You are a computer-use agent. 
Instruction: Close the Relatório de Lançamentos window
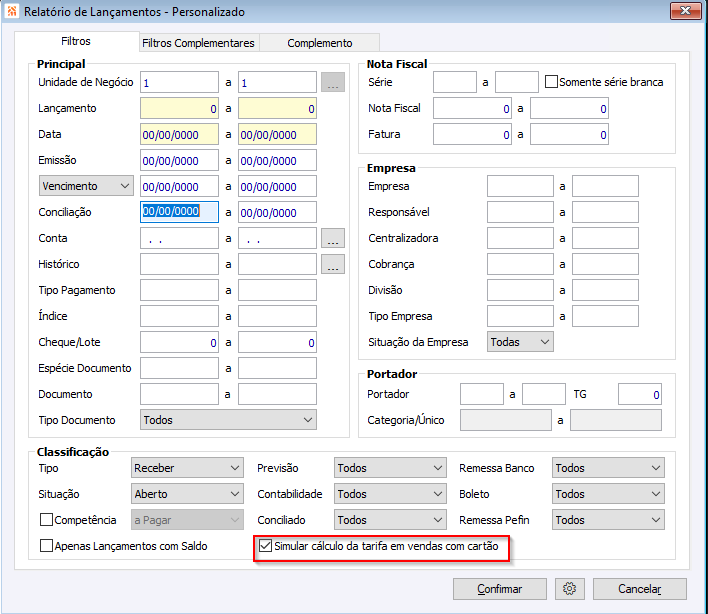click(685, 11)
